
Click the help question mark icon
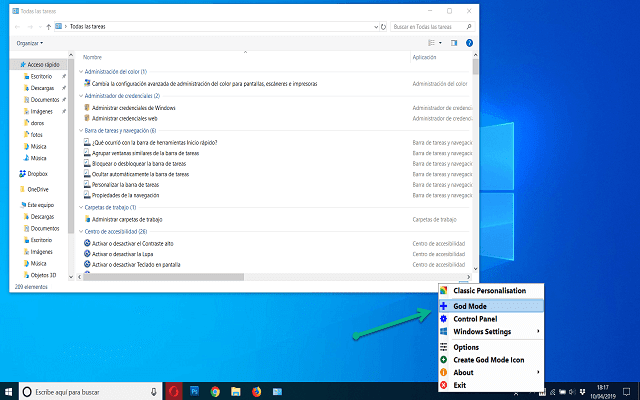pyautogui.click(x=469, y=43)
